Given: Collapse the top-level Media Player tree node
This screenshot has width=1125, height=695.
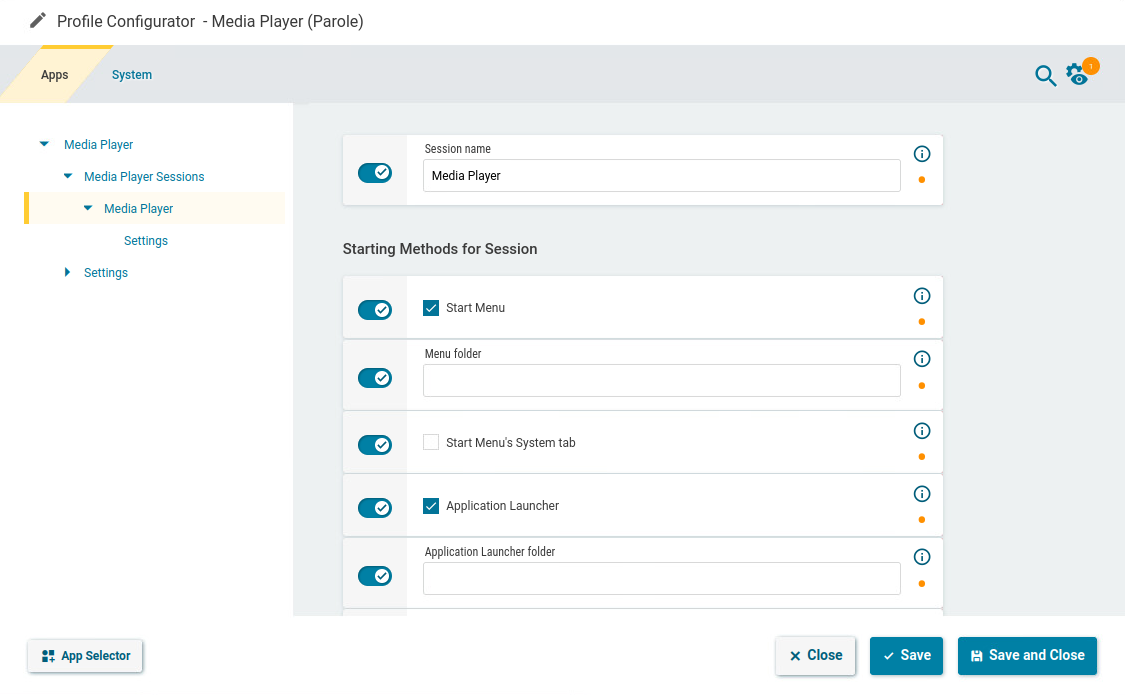Looking at the screenshot, I should pos(44,145).
